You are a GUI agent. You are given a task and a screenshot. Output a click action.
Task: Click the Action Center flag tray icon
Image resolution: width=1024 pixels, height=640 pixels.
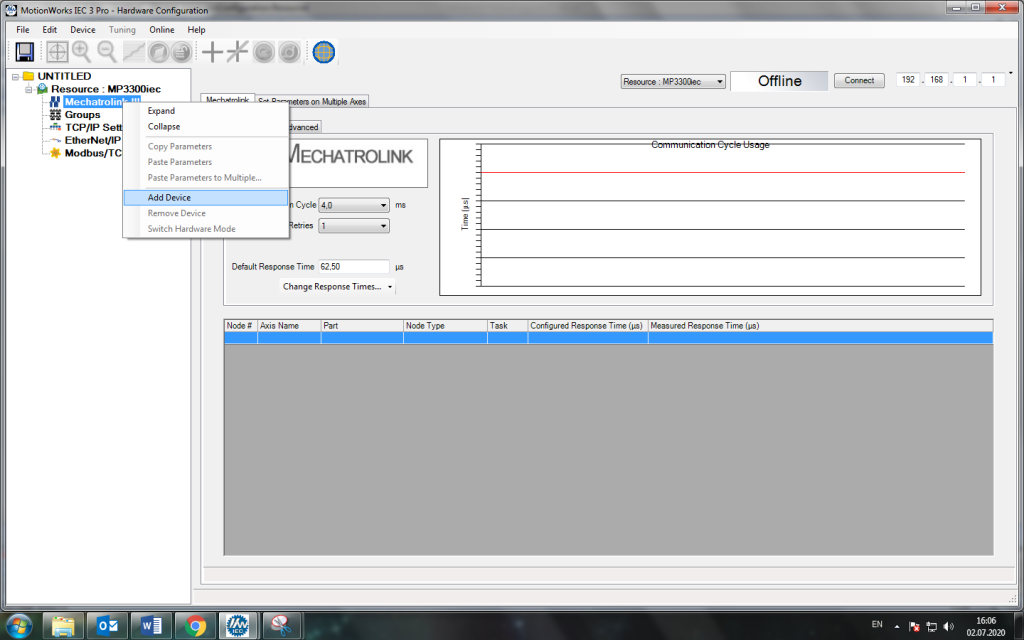click(914, 626)
